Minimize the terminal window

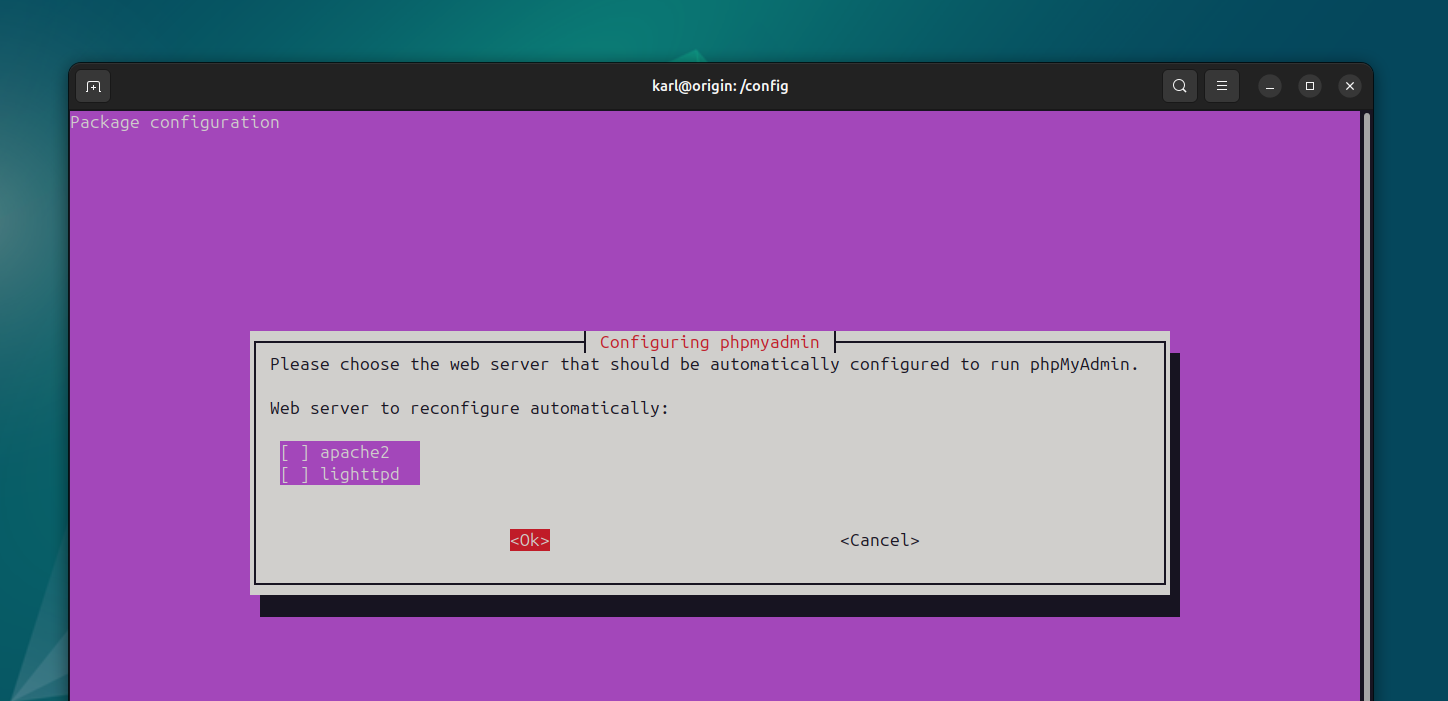[1270, 86]
